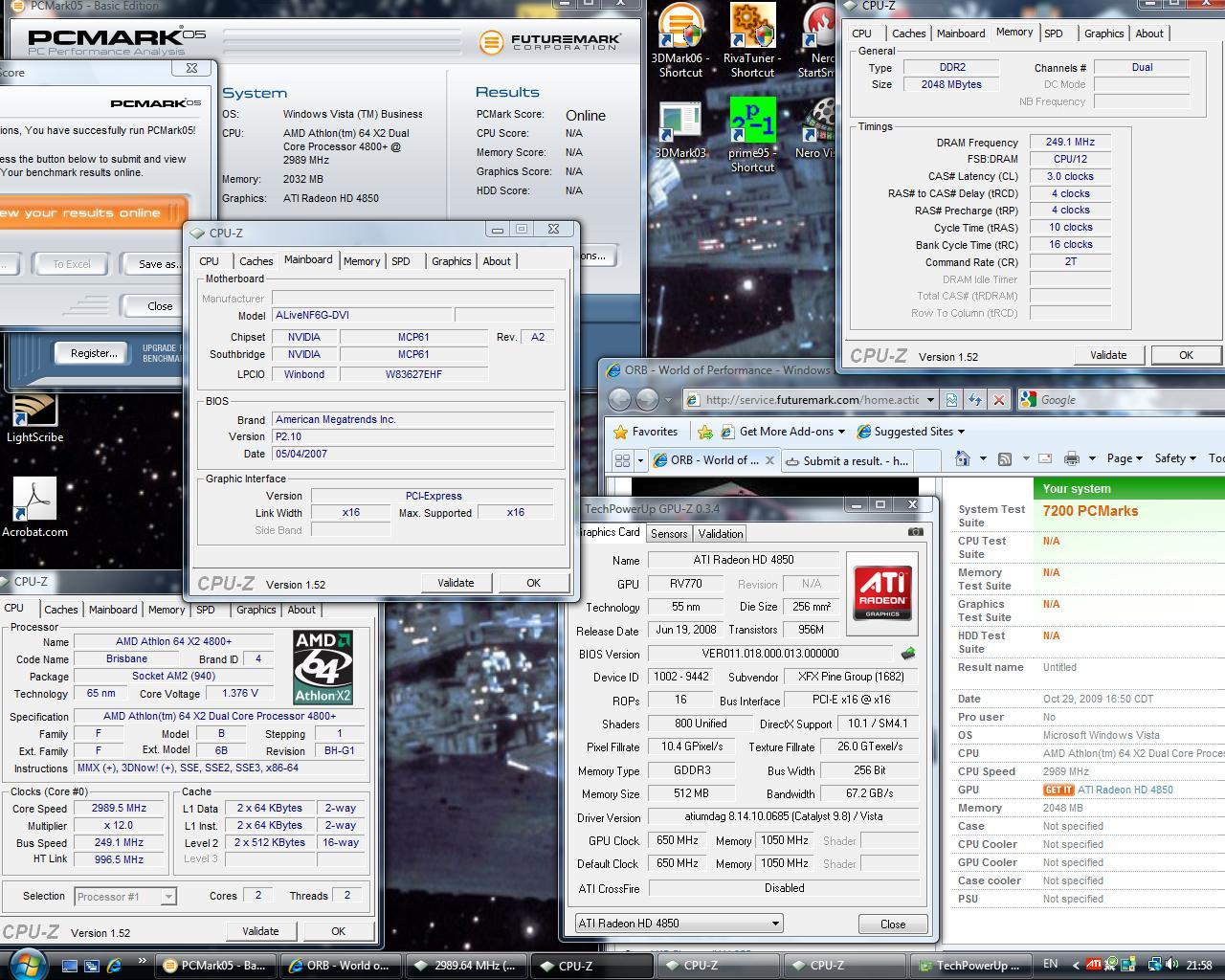1225x980 pixels.
Task: Open the Nero StartSmart desktop icon
Action: (x=818, y=39)
